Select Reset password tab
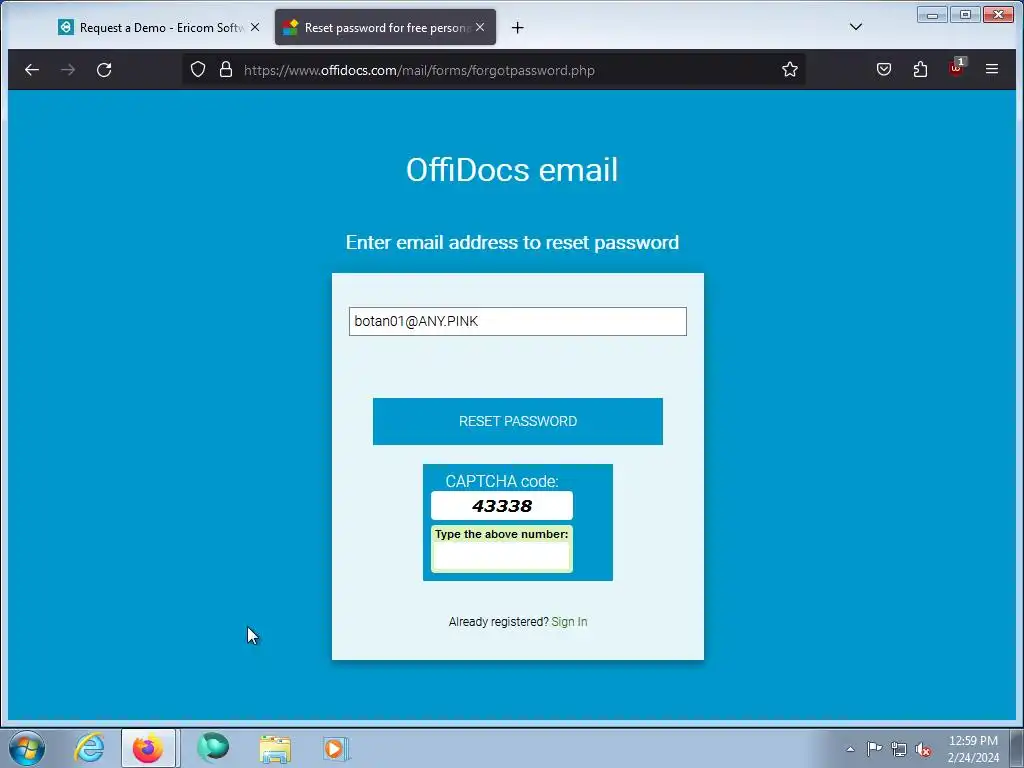Image resolution: width=1024 pixels, height=768 pixels. coord(385,27)
